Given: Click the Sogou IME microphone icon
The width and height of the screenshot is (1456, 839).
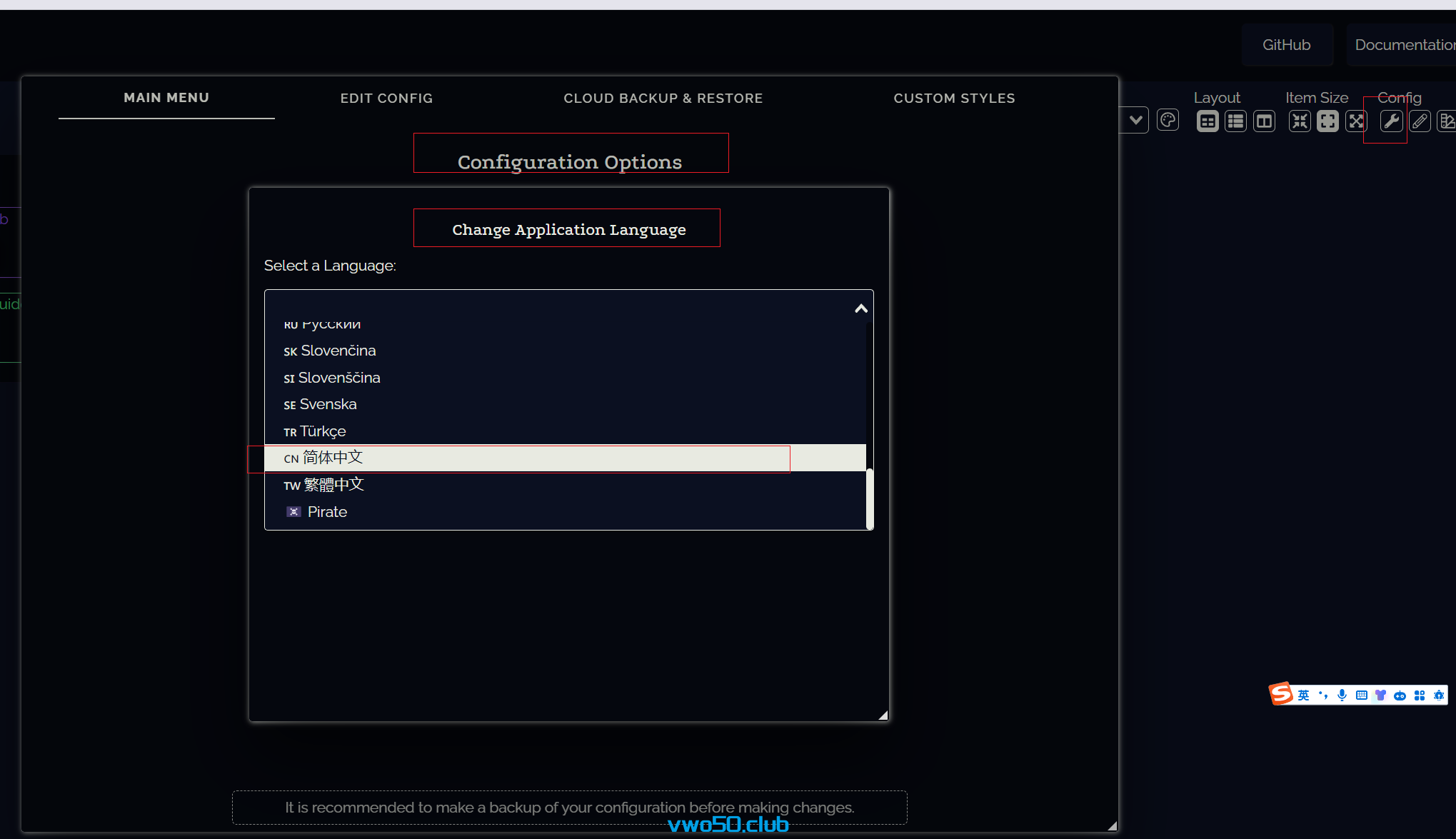Looking at the screenshot, I should (1342, 695).
